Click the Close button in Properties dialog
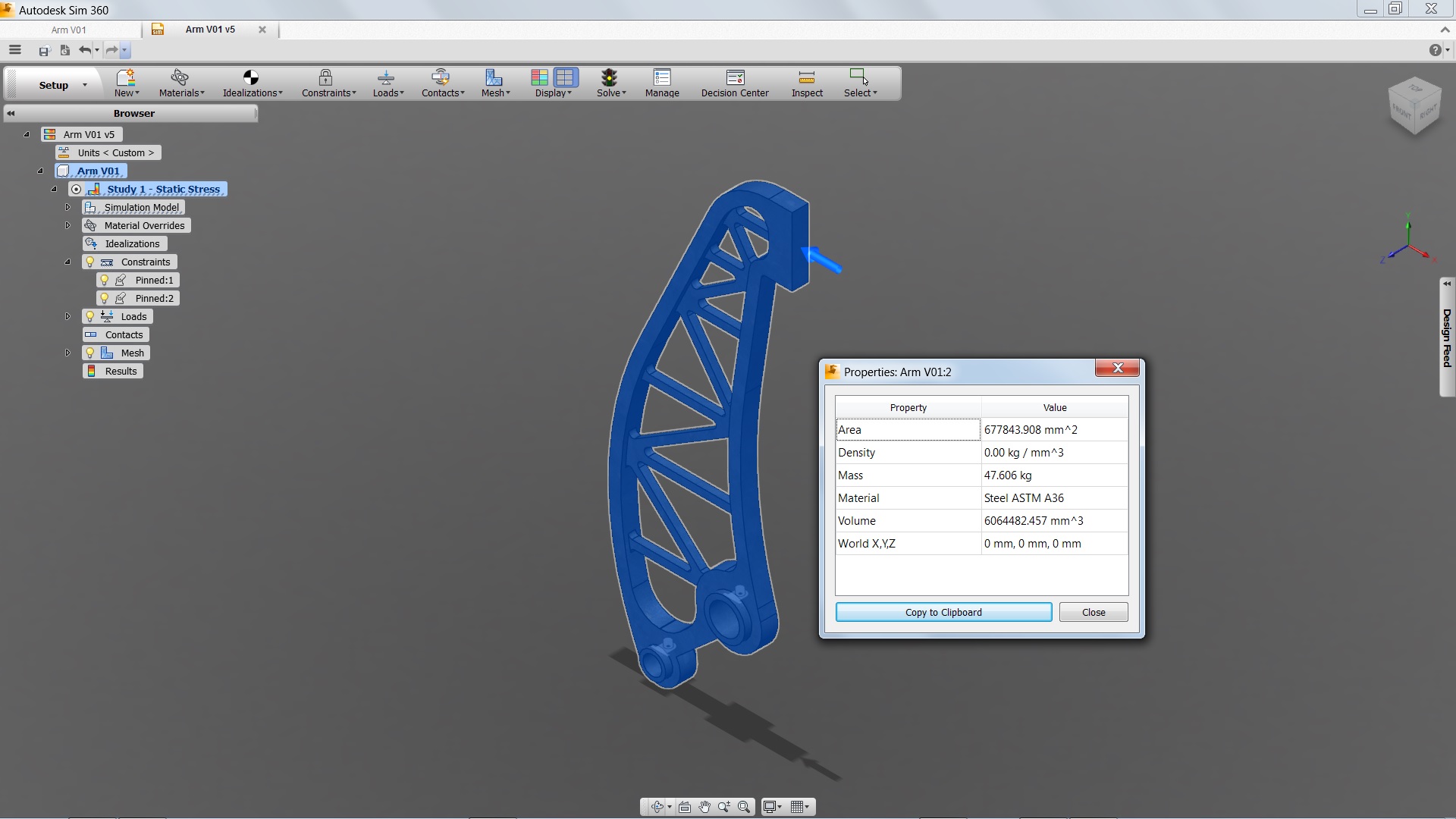The height and width of the screenshot is (819, 1456). [x=1093, y=612]
